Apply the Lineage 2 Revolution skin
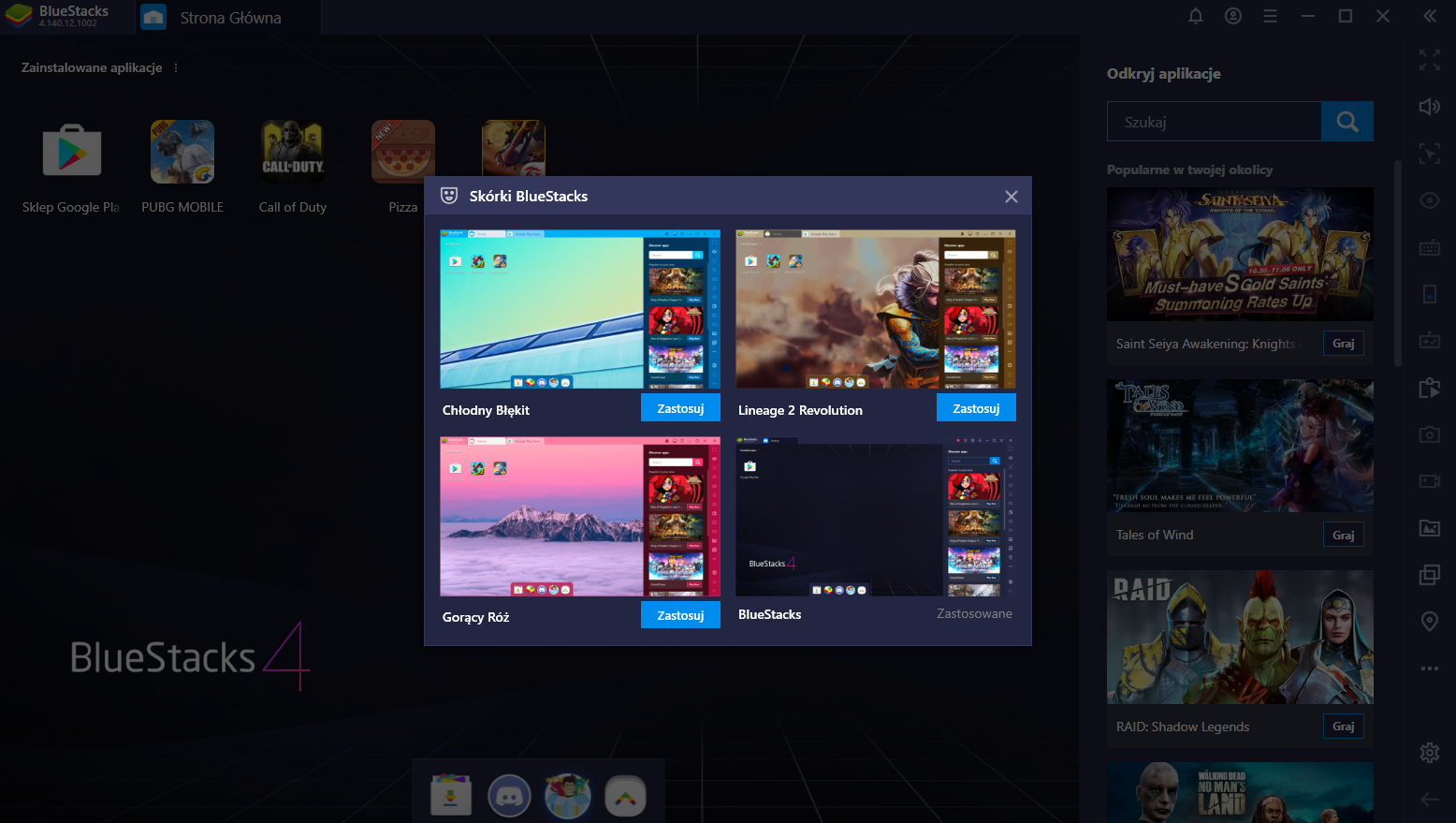 coord(975,408)
